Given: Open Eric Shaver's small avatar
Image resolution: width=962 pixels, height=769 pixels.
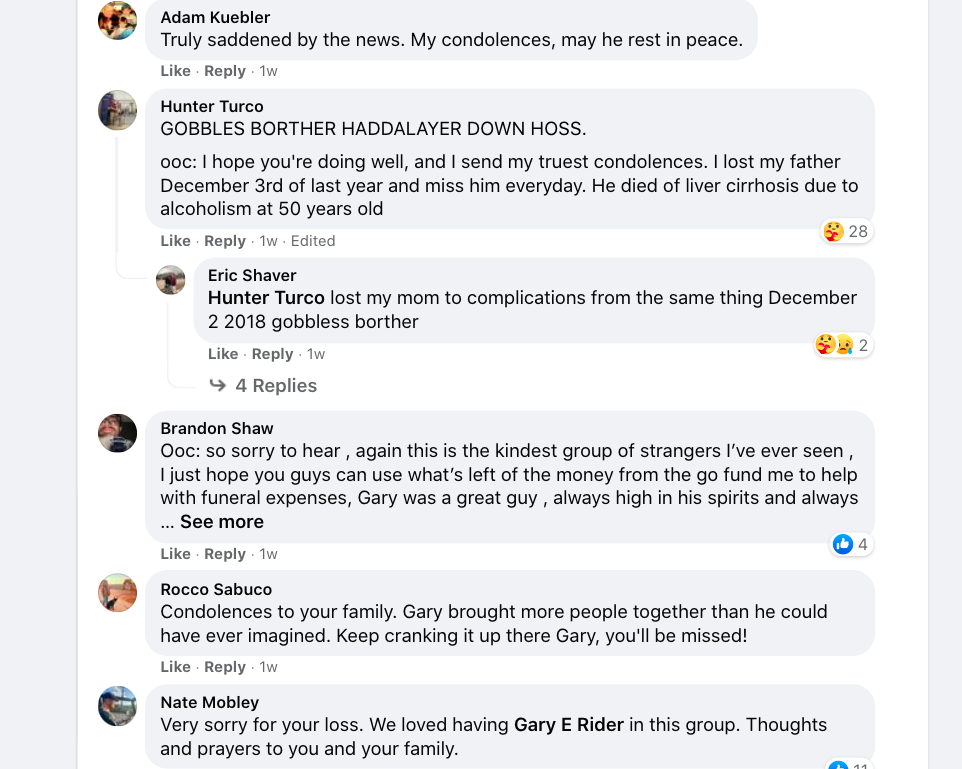Looking at the screenshot, I should (x=171, y=280).
